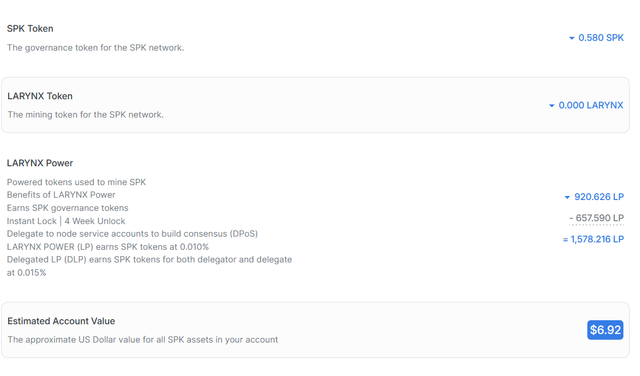Screen dimensions: 640x376
Task: Click the LARYNX Token heading
Action: 40,96
